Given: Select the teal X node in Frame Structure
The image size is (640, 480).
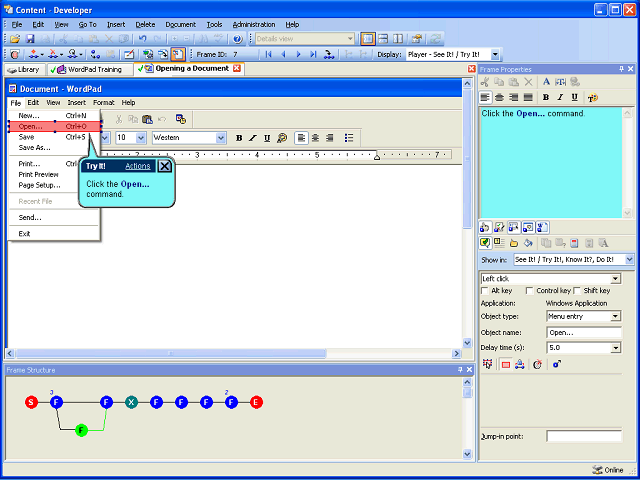Looking at the screenshot, I should (131, 402).
